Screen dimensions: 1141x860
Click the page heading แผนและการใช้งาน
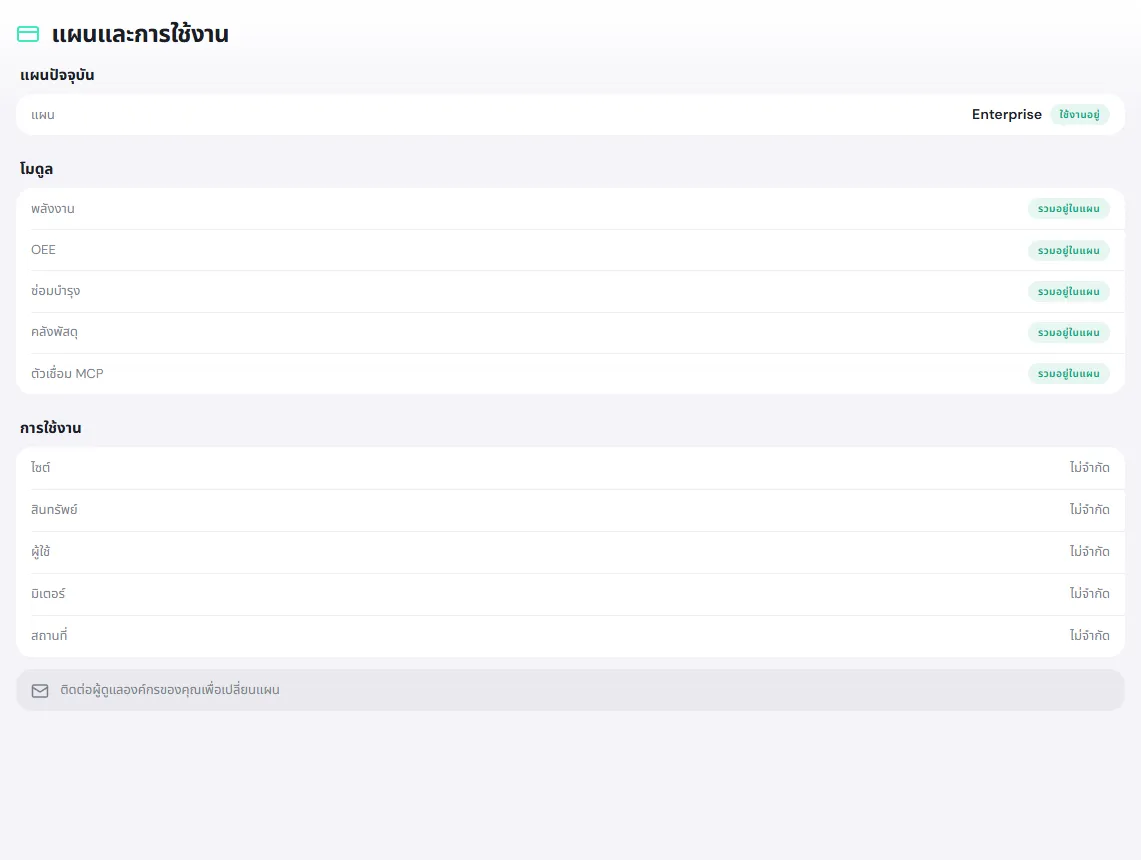[140, 34]
